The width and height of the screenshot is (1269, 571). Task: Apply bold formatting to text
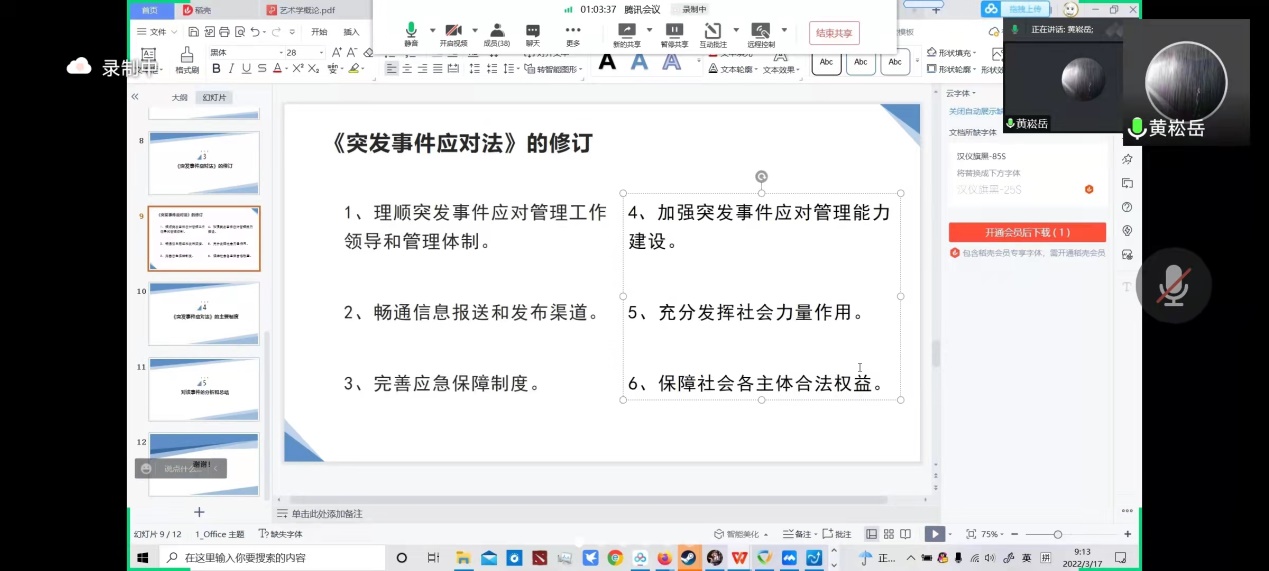tap(216, 69)
